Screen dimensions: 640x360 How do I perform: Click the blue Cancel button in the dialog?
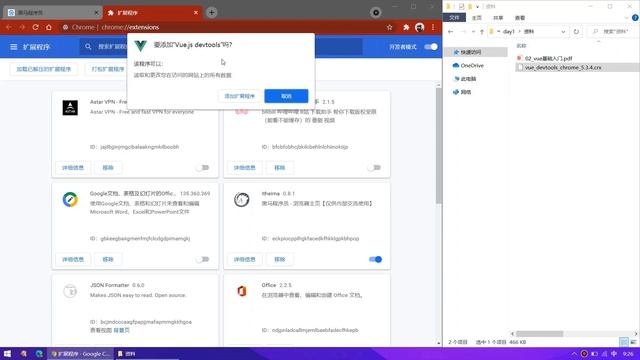[x=286, y=96]
